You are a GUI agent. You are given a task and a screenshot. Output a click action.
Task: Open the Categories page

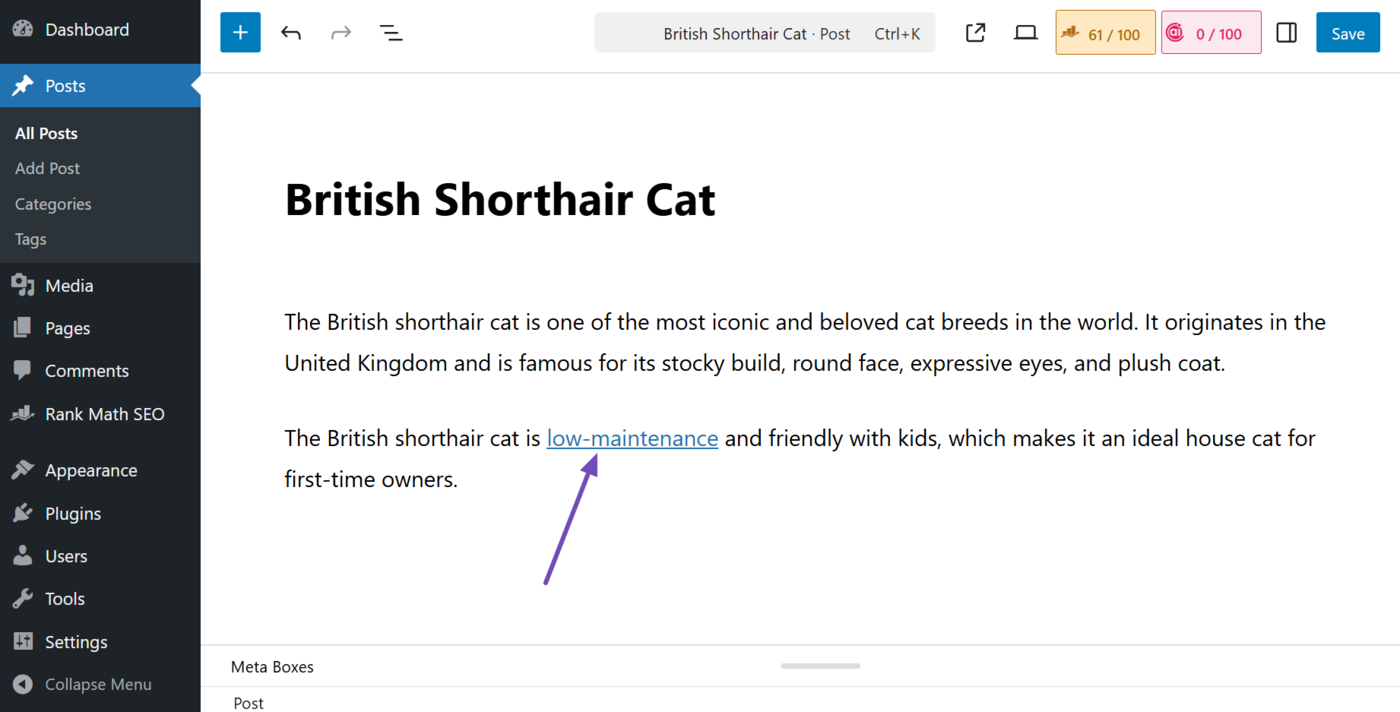pyautogui.click(x=52, y=203)
